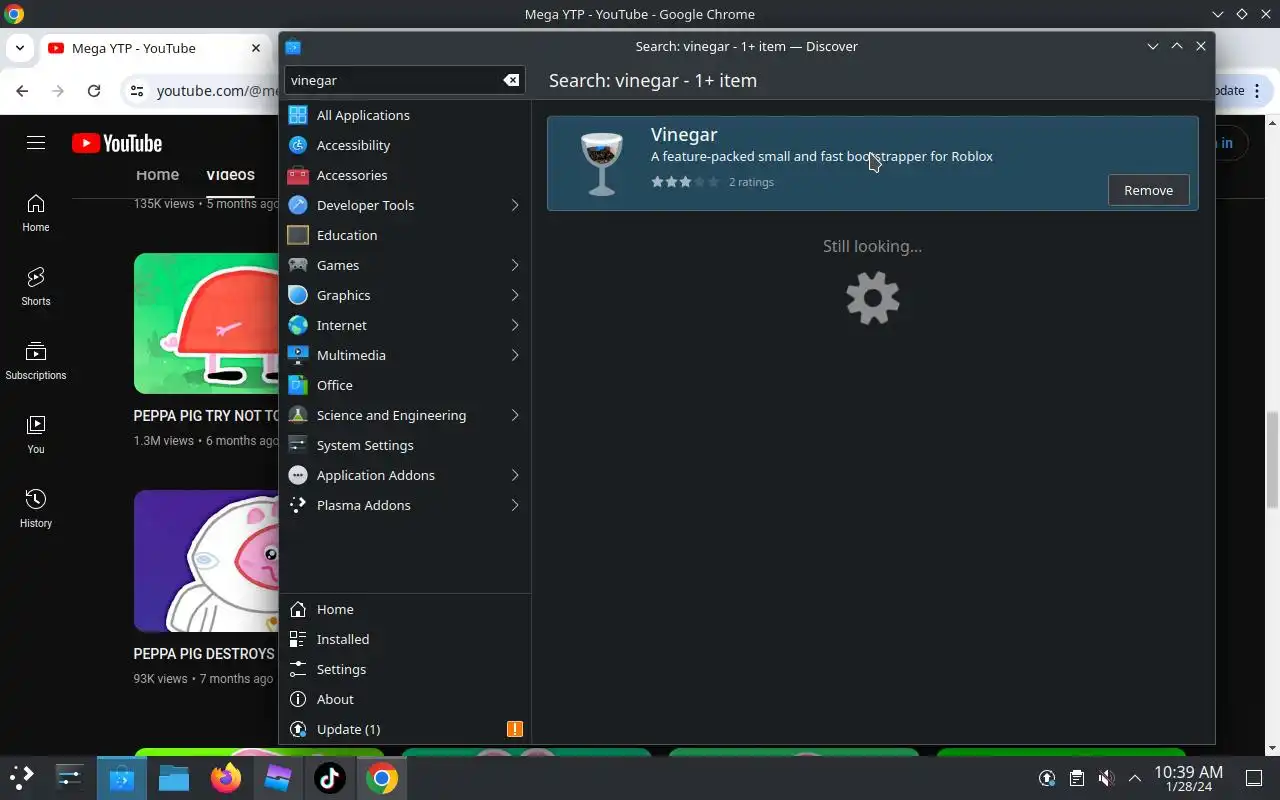Click the Games controller icon
The height and width of the screenshot is (800, 1280).
[297, 265]
